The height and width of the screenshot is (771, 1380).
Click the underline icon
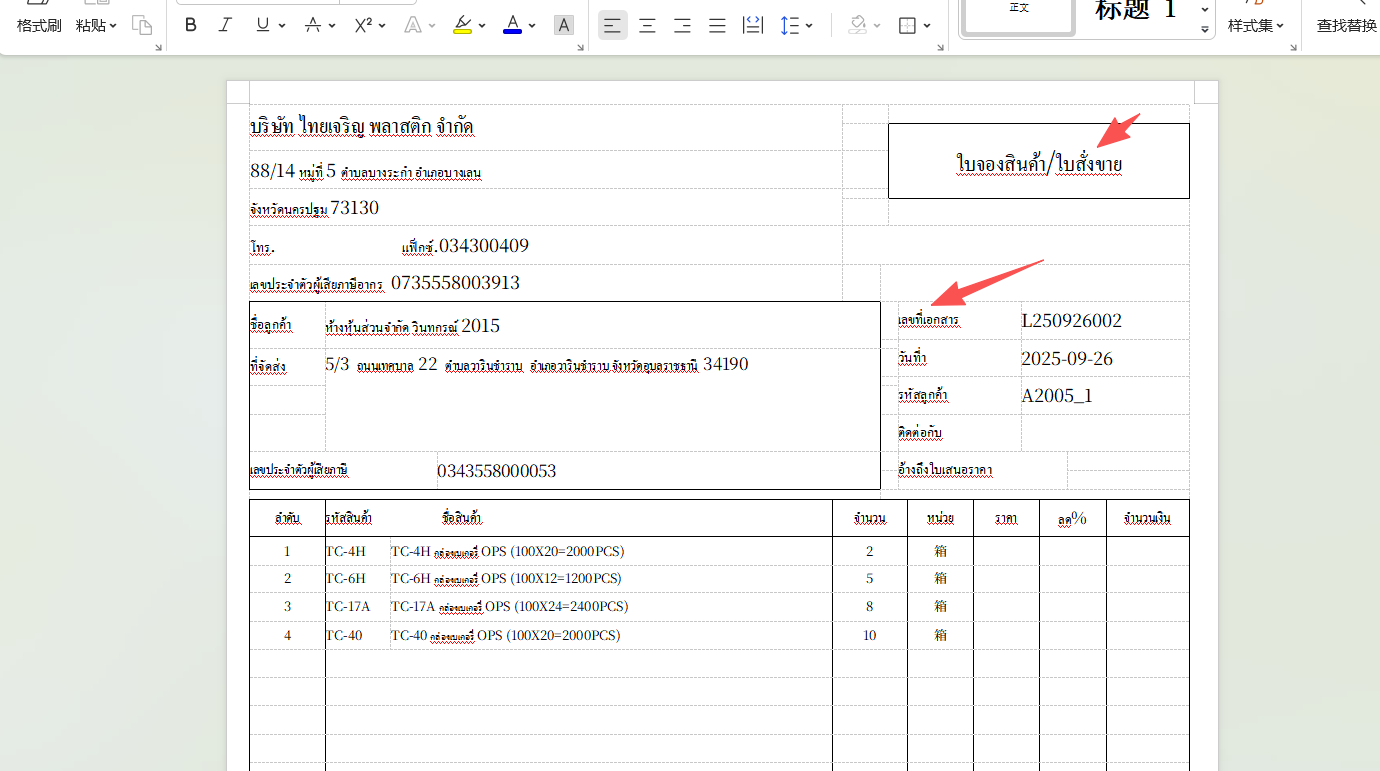[x=262, y=25]
